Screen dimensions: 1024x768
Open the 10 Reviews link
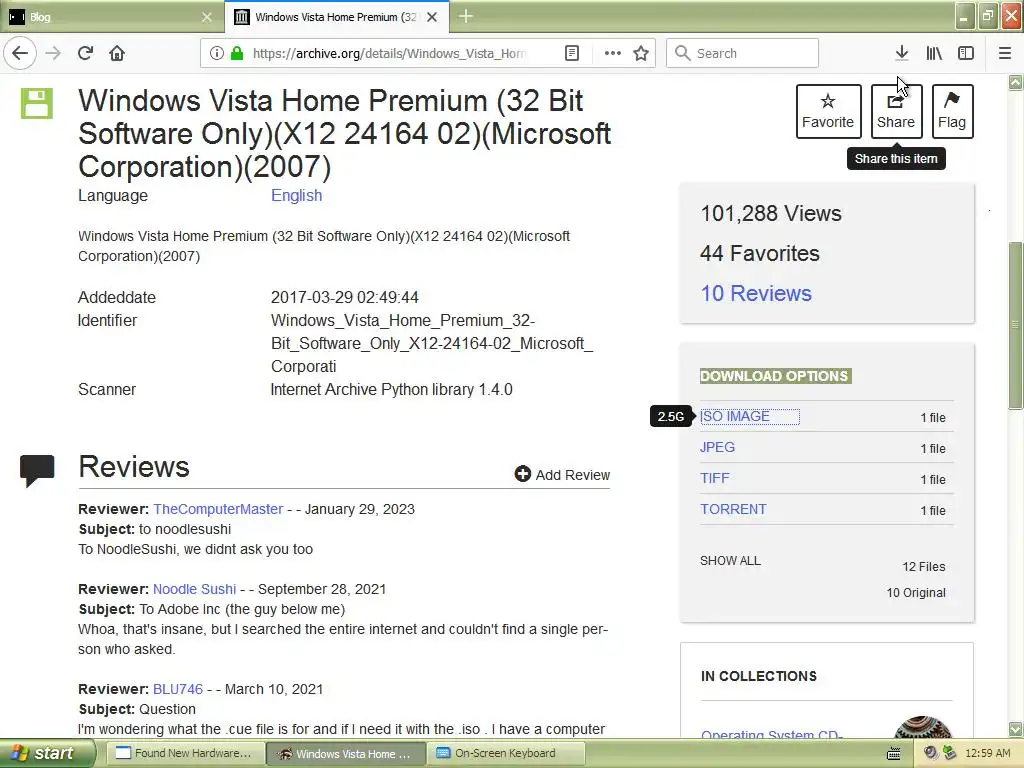click(x=756, y=293)
